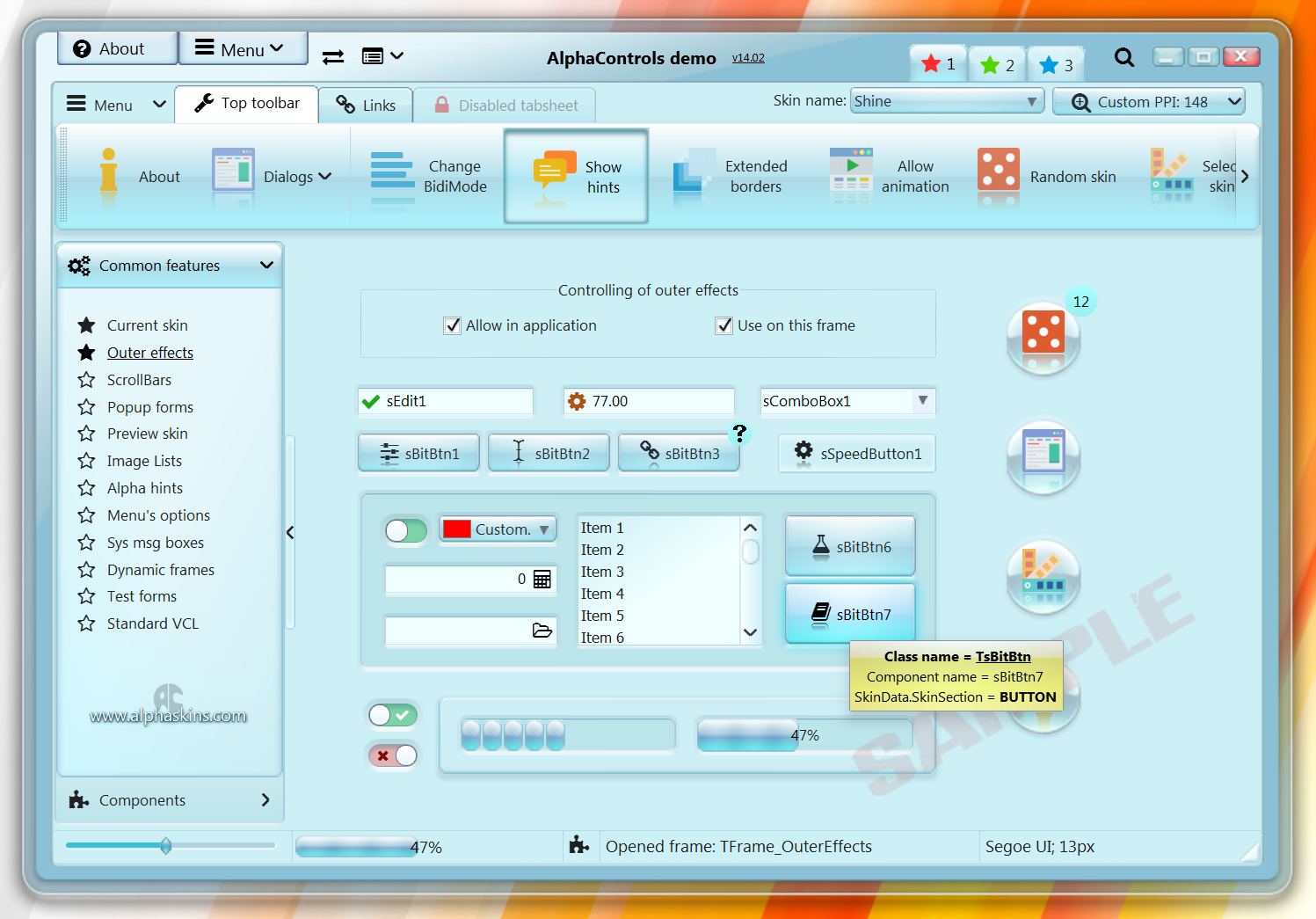The image size is (1316, 919).
Task: Select the blue star button 3
Action: (1056, 65)
